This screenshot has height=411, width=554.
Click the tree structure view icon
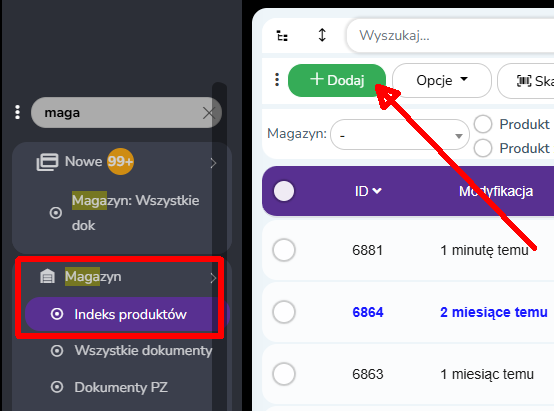pyautogui.click(x=282, y=36)
